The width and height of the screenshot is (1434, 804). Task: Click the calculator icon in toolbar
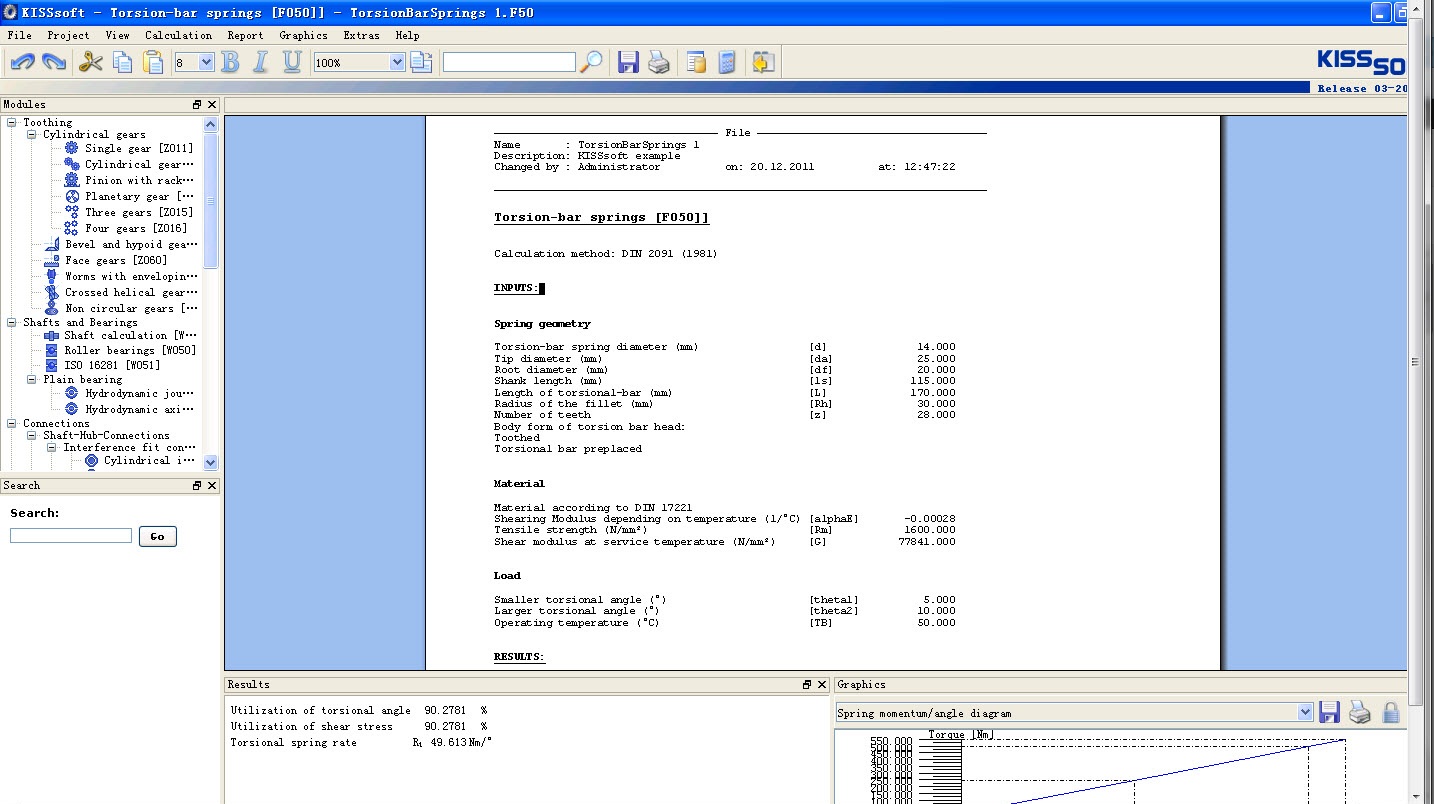click(x=727, y=62)
